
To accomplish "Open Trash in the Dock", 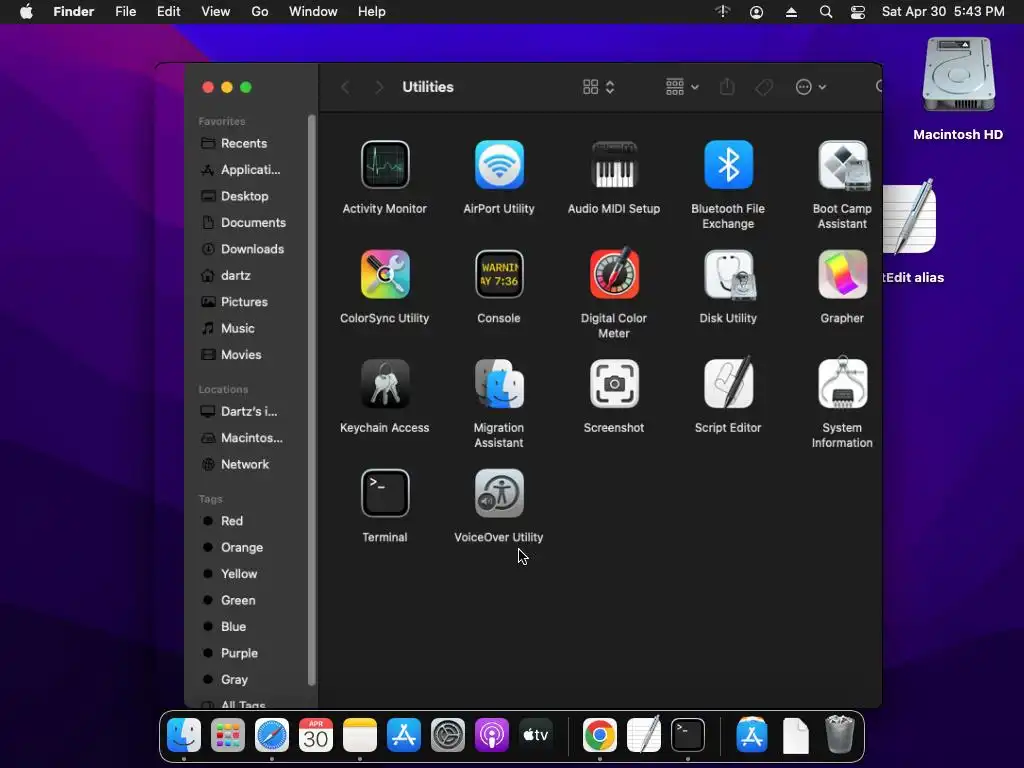I will click(840, 735).
